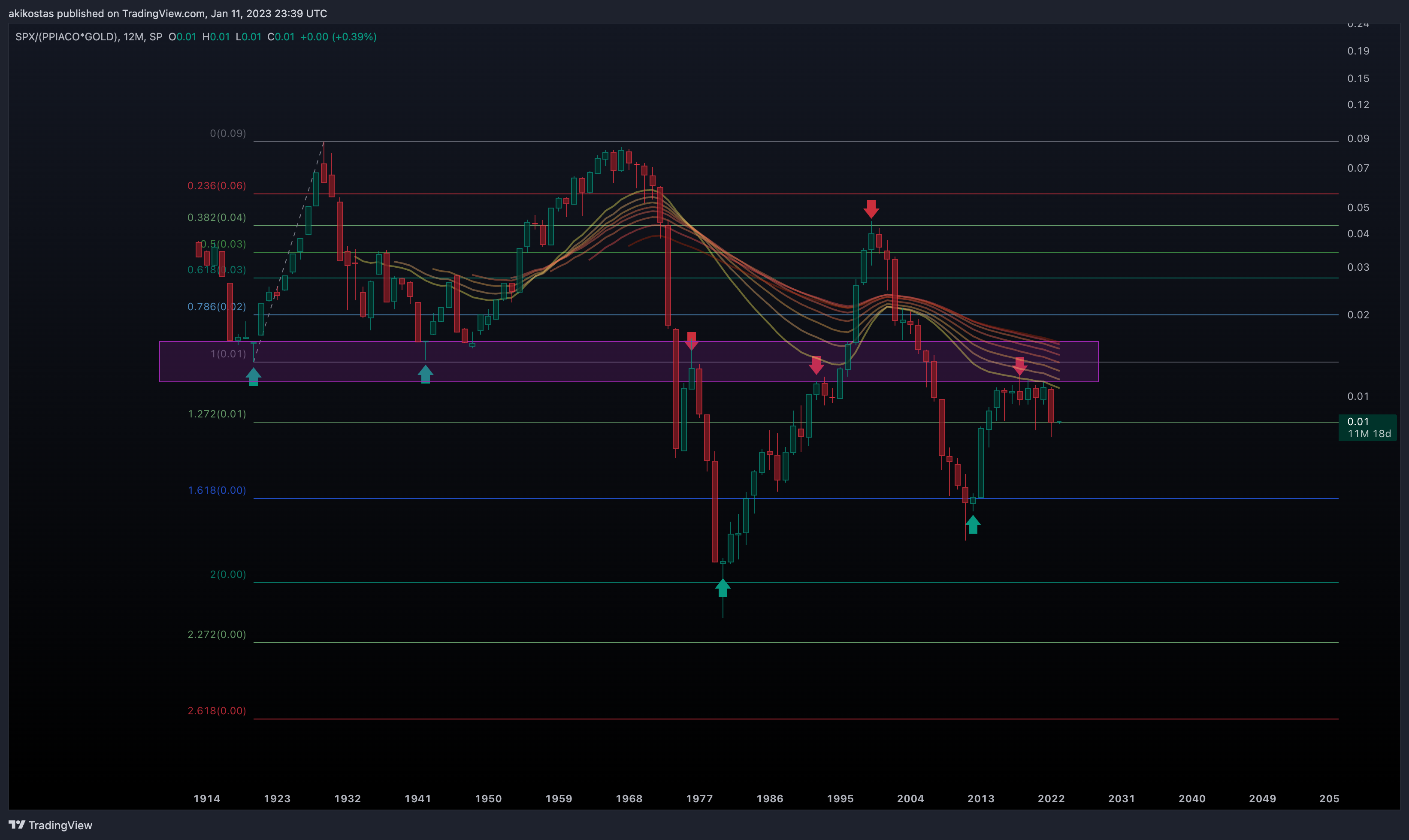Click the green up arrow below the 2012 low
The width and height of the screenshot is (1409, 840).
[973, 525]
